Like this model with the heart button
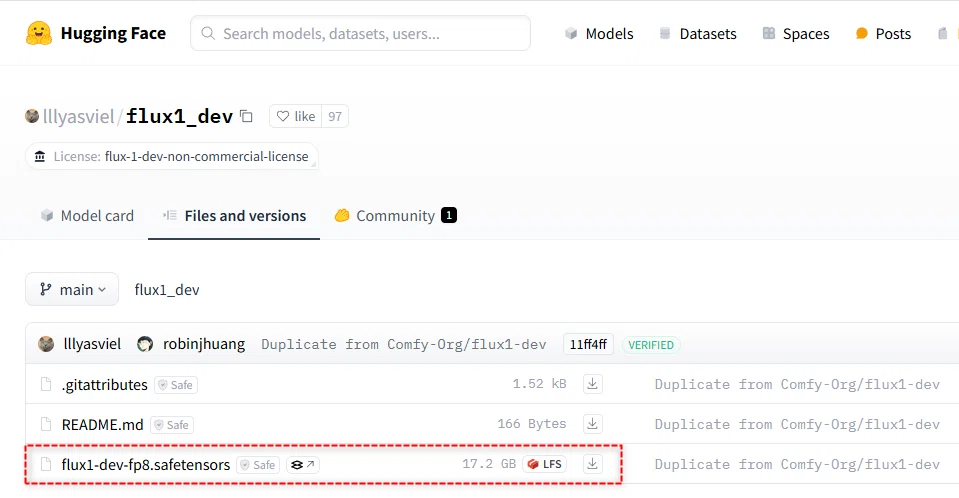This screenshot has width=959, height=498. [x=295, y=116]
